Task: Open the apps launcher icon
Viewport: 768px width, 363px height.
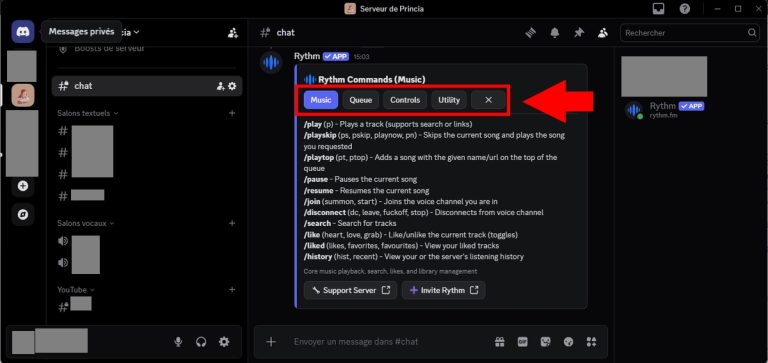Action: pyautogui.click(x=591, y=341)
